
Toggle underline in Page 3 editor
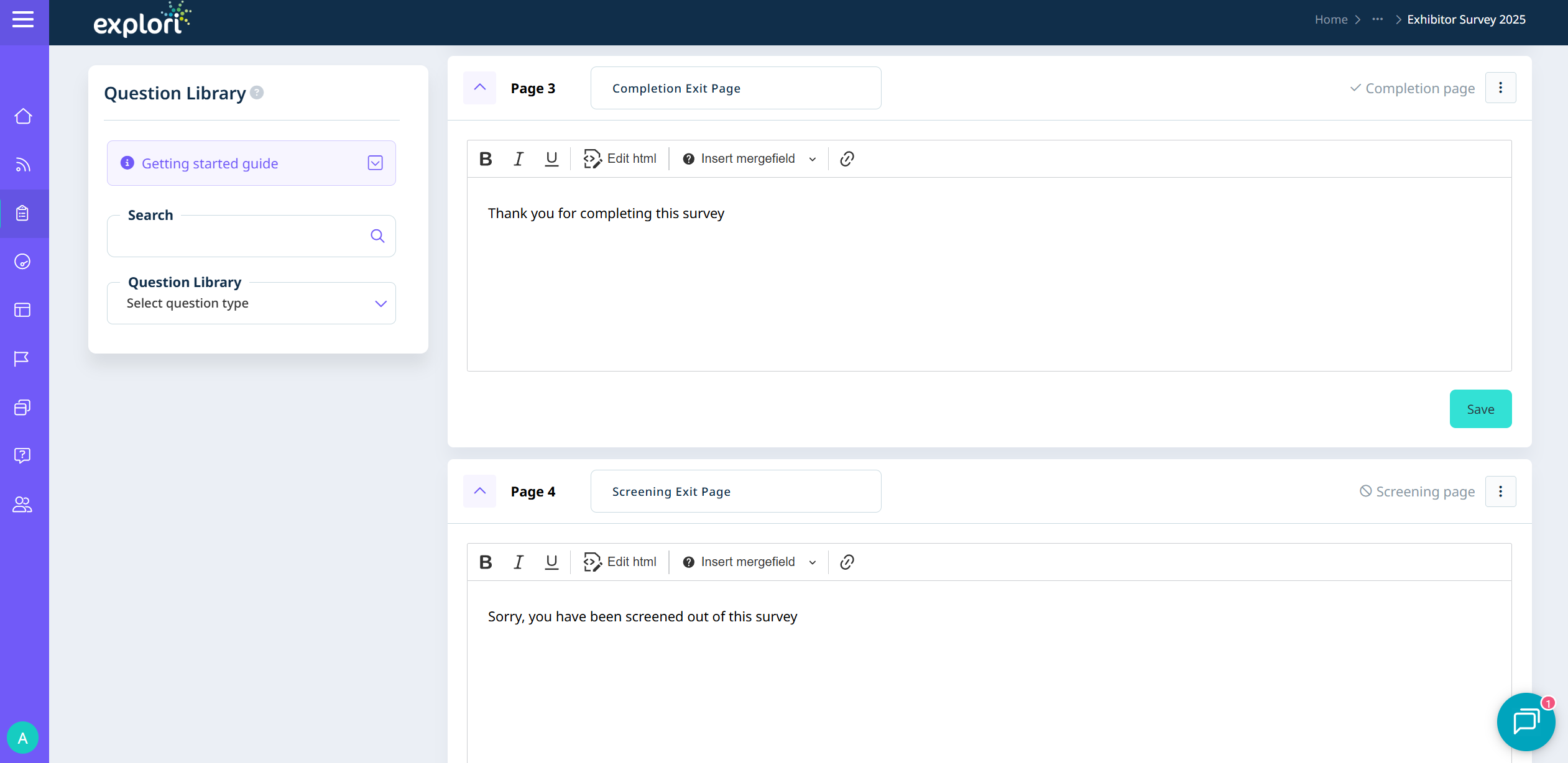tap(551, 159)
